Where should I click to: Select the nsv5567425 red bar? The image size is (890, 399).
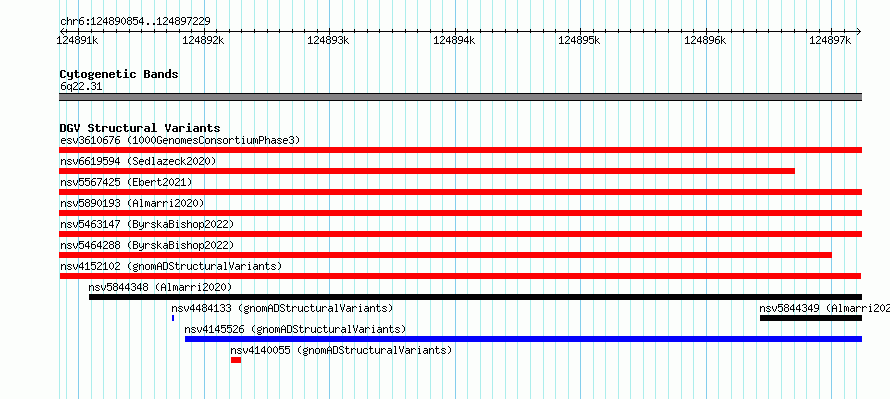click(460, 192)
